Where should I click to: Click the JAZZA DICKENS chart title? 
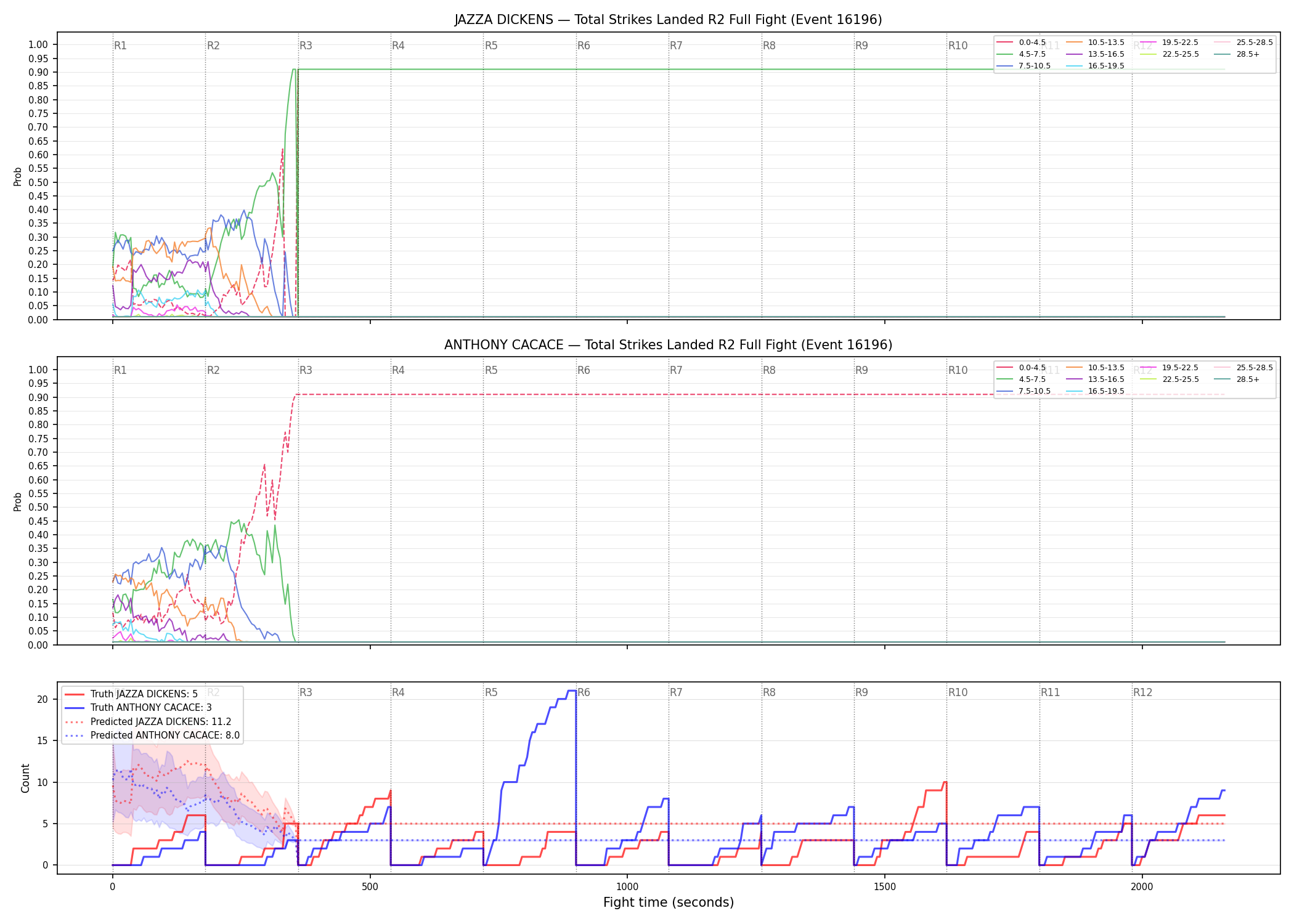(668, 20)
